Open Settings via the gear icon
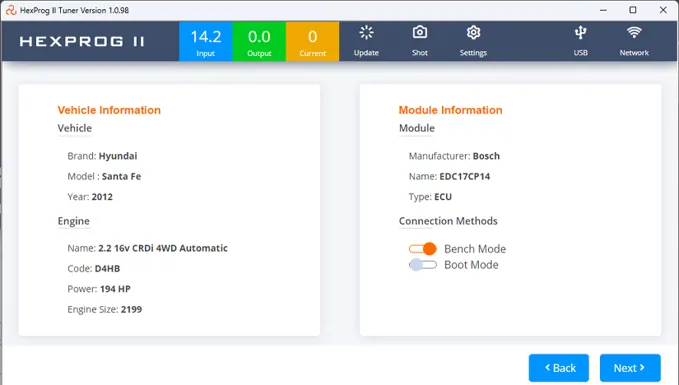 coord(473,32)
